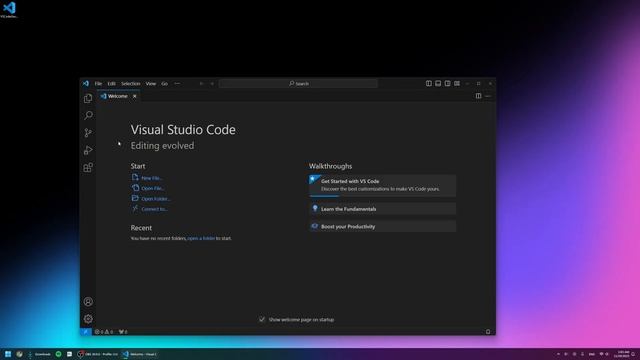640x360 pixels.
Task: Click the Get Started walkthrough progress bar
Action: [x=324, y=196]
